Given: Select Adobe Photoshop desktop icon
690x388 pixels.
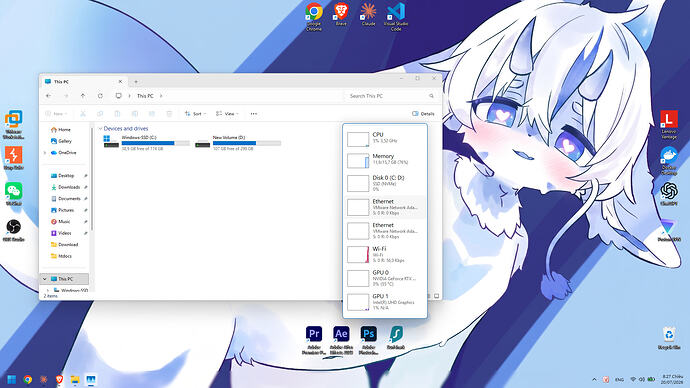Looking at the screenshot, I should coord(368,340).
